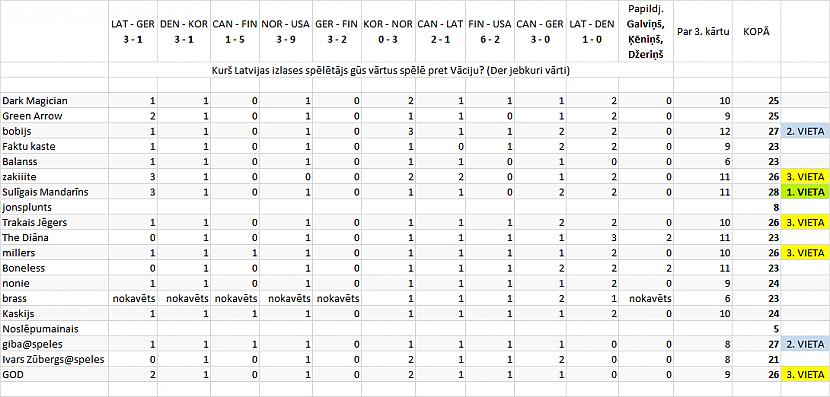Select the Par 3. kārtu header cell
830x397 pixels.
pyautogui.click(x=703, y=31)
